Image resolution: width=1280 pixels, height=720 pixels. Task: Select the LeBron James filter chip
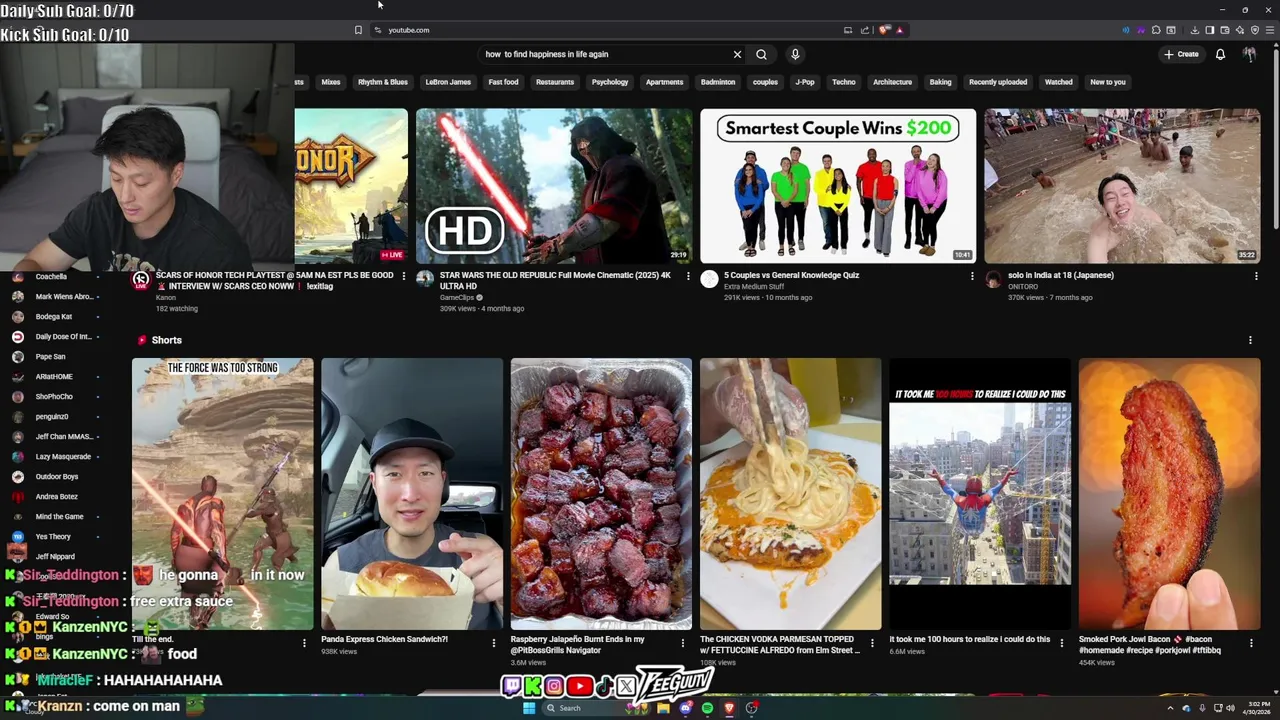tap(448, 82)
